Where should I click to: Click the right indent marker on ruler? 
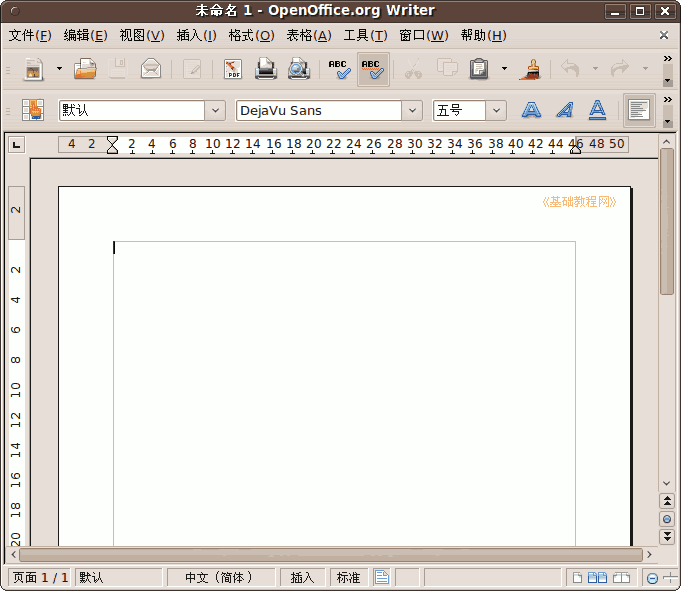click(x=575, y=149)
